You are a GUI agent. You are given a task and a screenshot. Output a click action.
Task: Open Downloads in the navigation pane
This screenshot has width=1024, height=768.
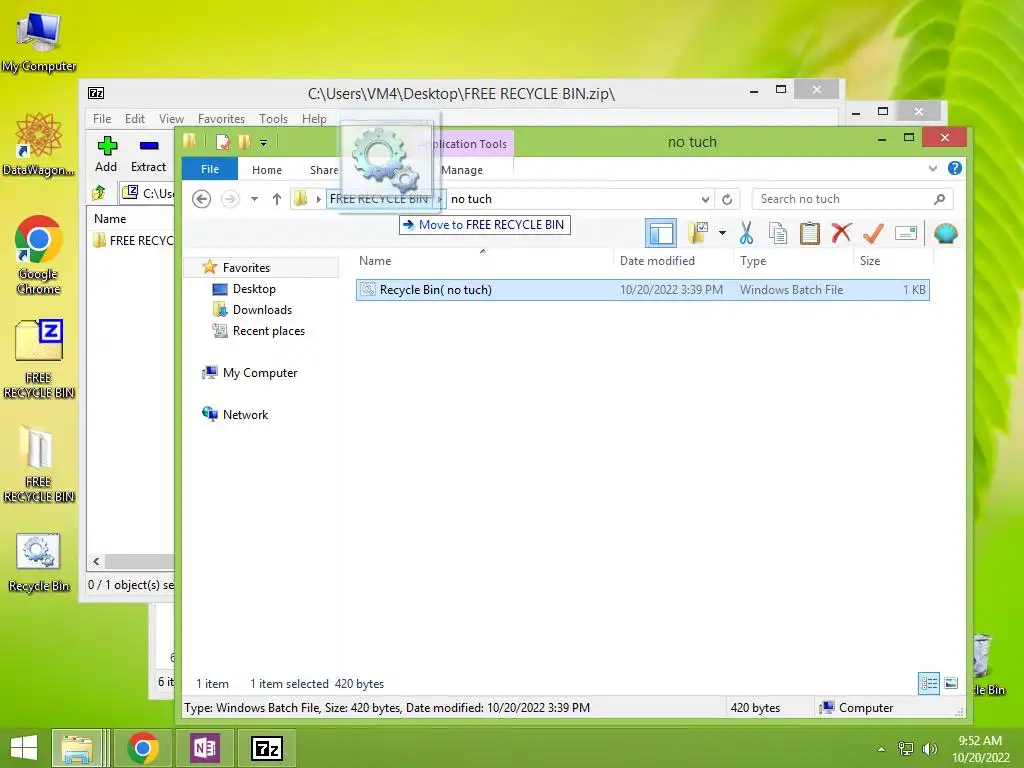(262, 310)
